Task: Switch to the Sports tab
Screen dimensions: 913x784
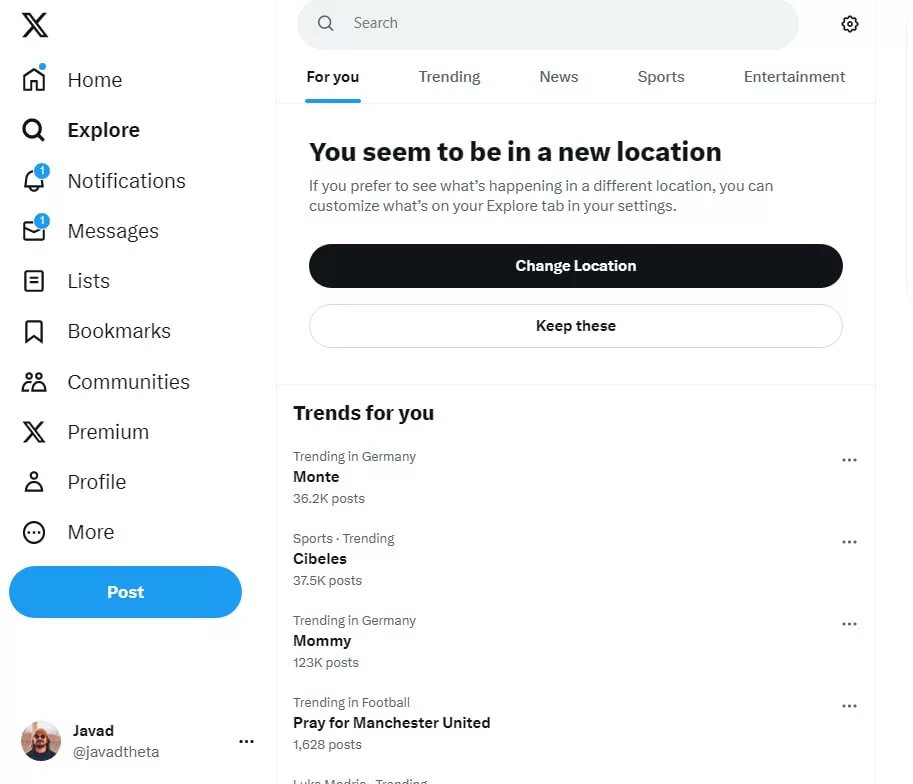Action: [661, 77]
